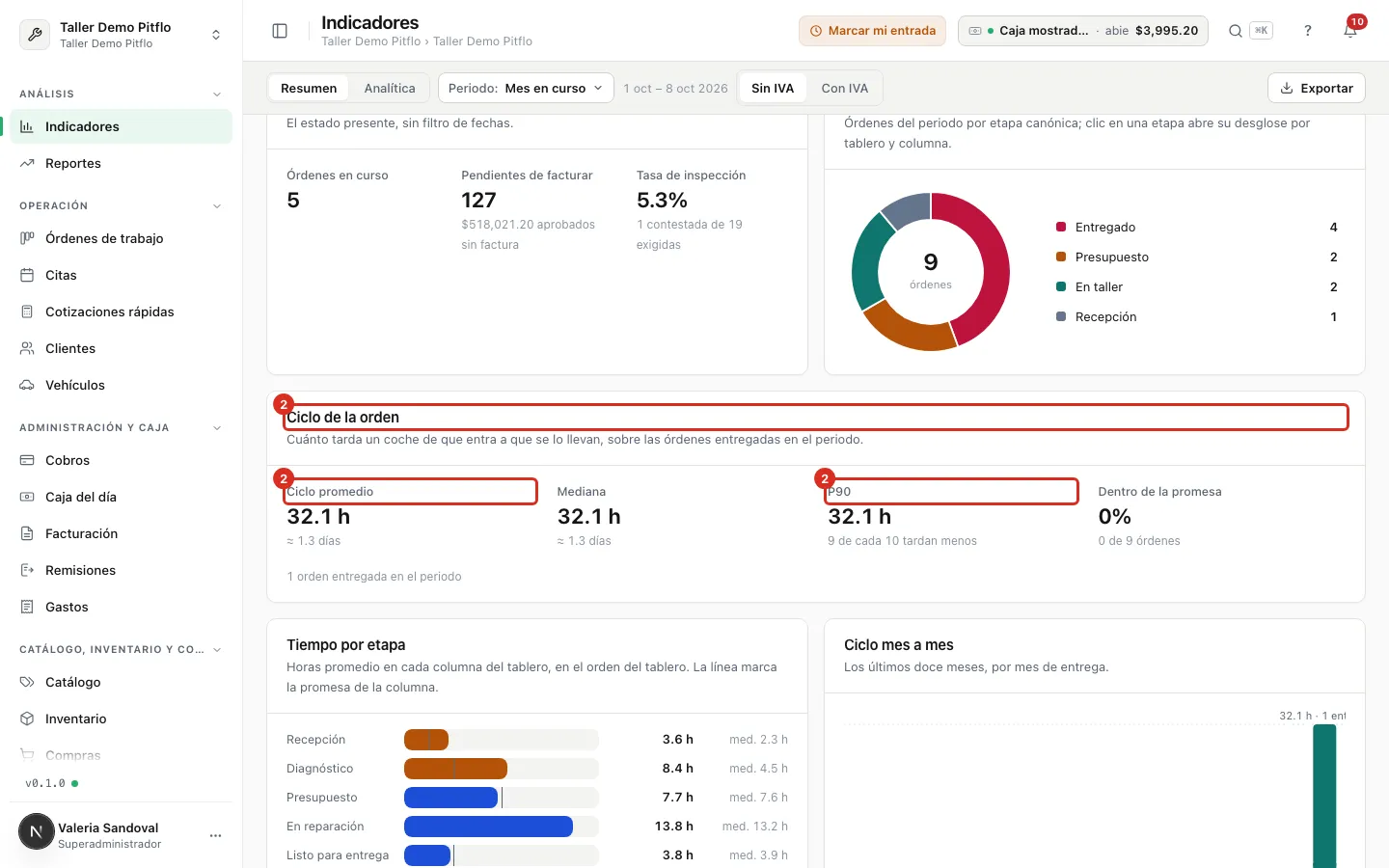Click the Cotizaciones rápidas document icon
The image size is (1389, 868).
pyautogui.click(x=27, y=312)
